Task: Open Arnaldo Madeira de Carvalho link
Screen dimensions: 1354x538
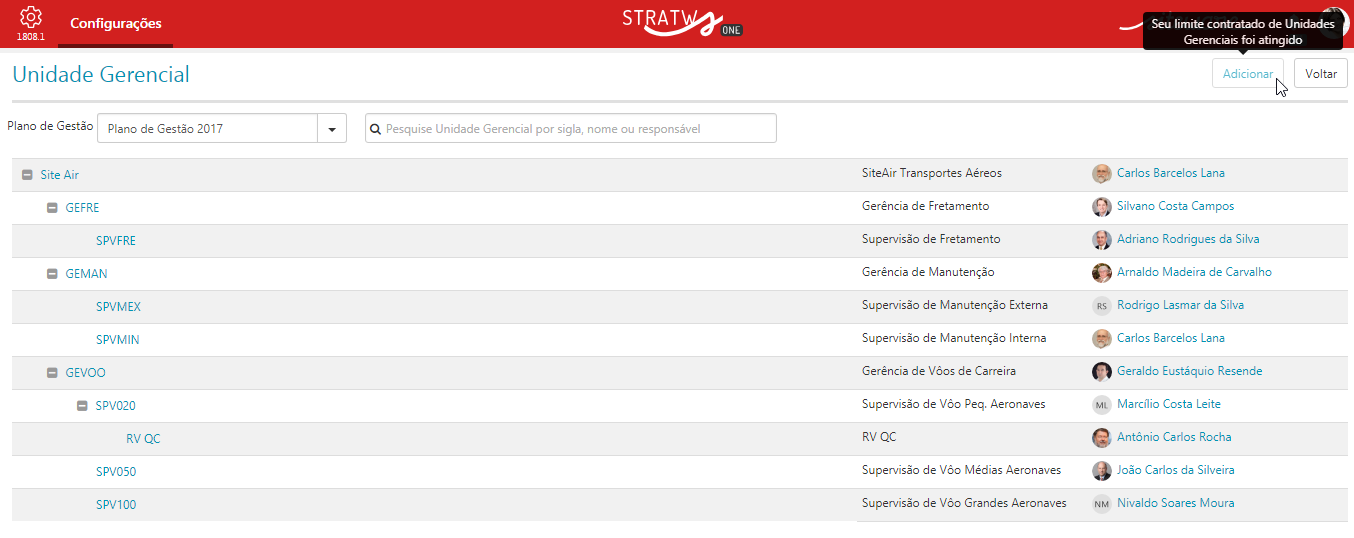Action: (1194, 272)
